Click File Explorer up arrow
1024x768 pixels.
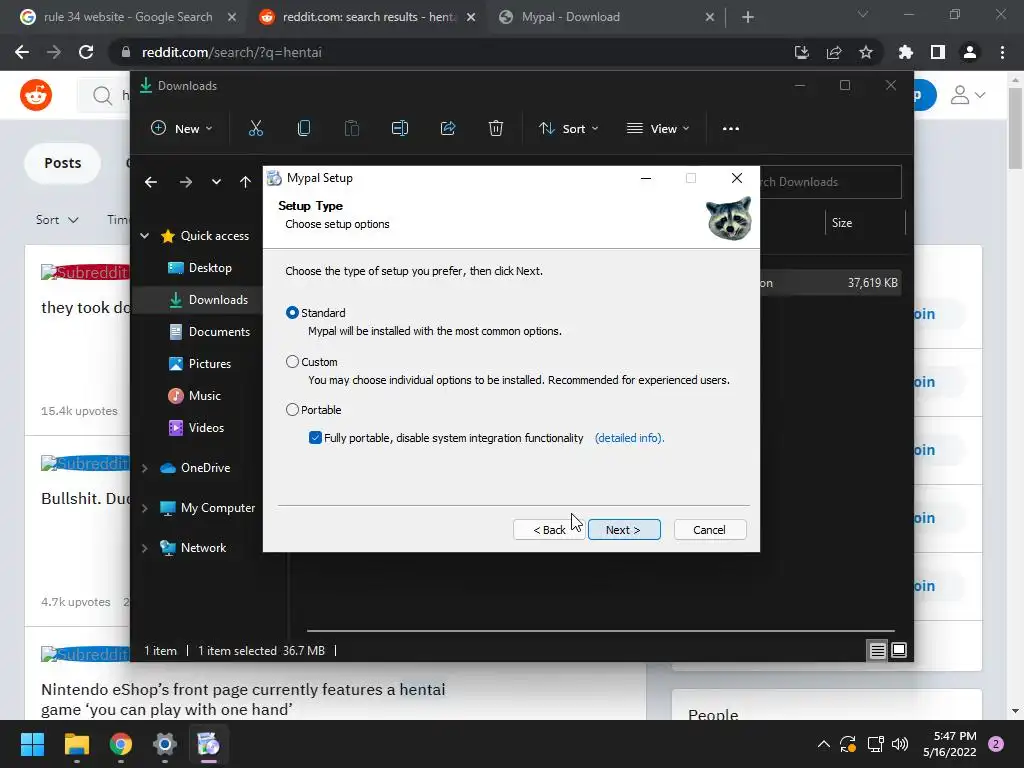tap(245, 182)
